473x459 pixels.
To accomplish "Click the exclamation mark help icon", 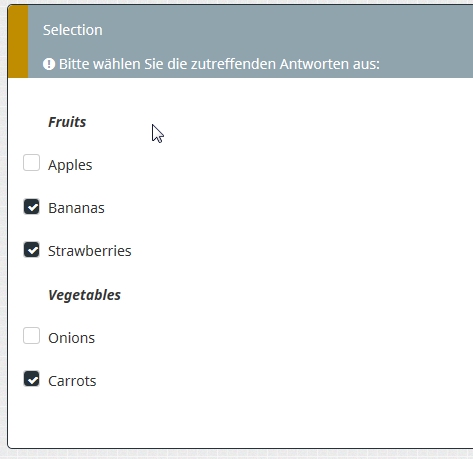I will (x=49, y=64).
